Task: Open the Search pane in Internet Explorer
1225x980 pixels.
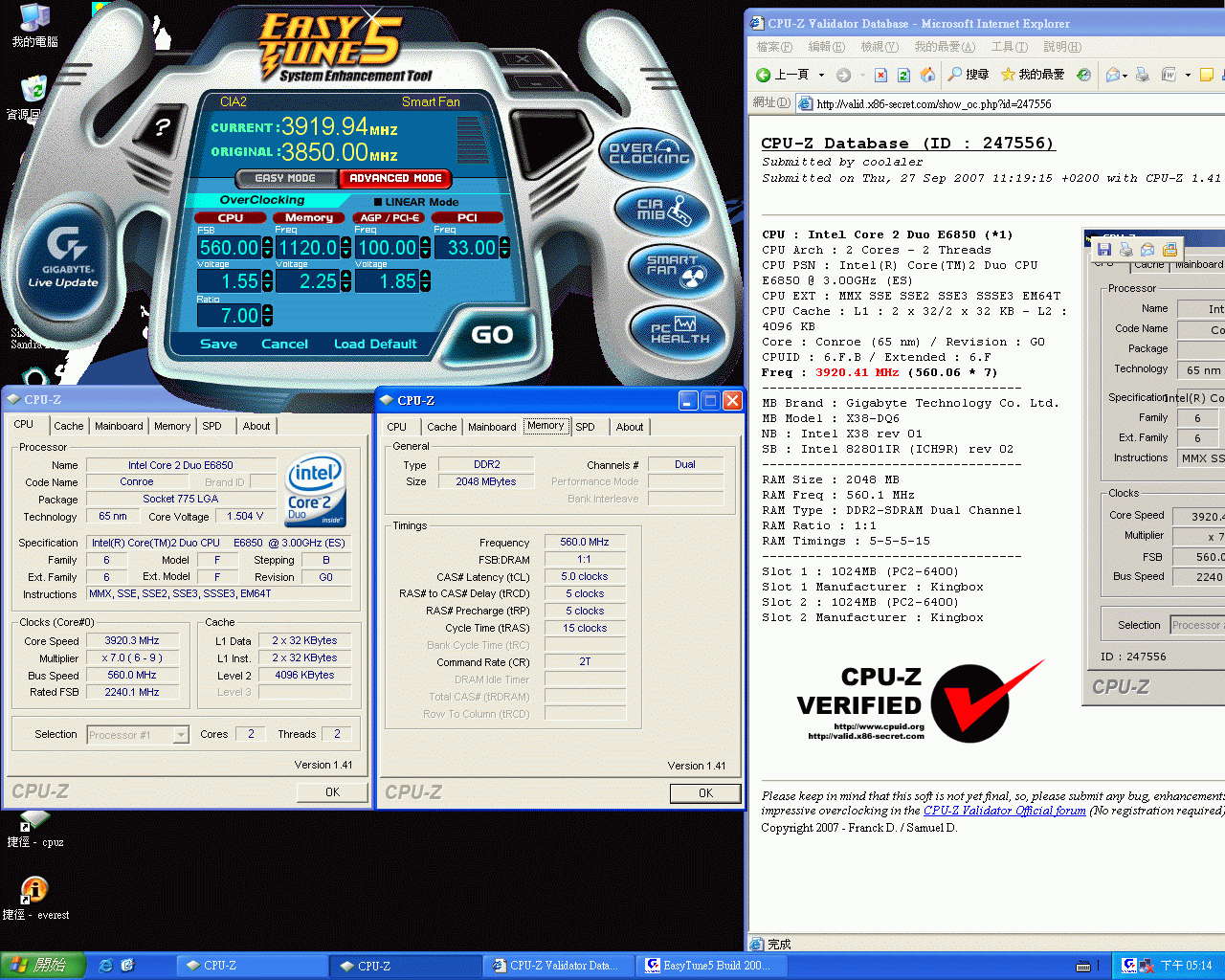Action: (x=968, y=75)
